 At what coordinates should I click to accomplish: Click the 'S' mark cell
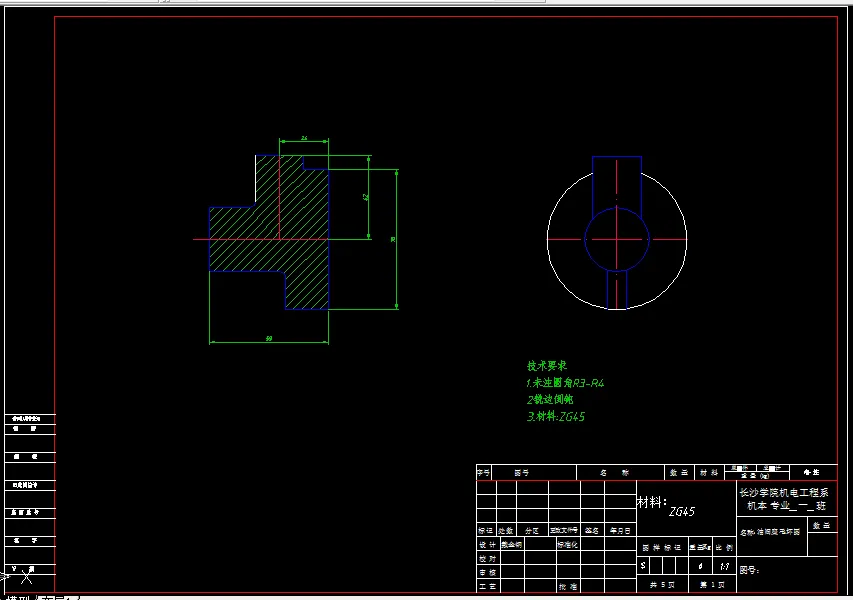[643, 566]
